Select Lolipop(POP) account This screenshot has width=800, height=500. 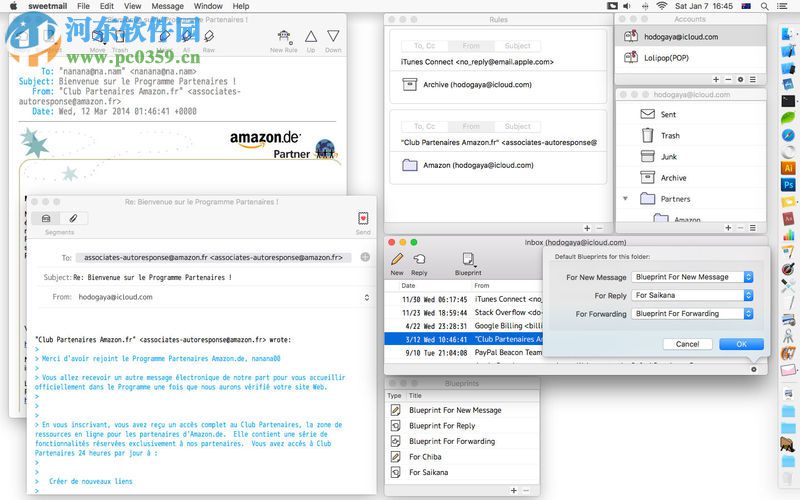pyautogui.click(x=691, y=58)
